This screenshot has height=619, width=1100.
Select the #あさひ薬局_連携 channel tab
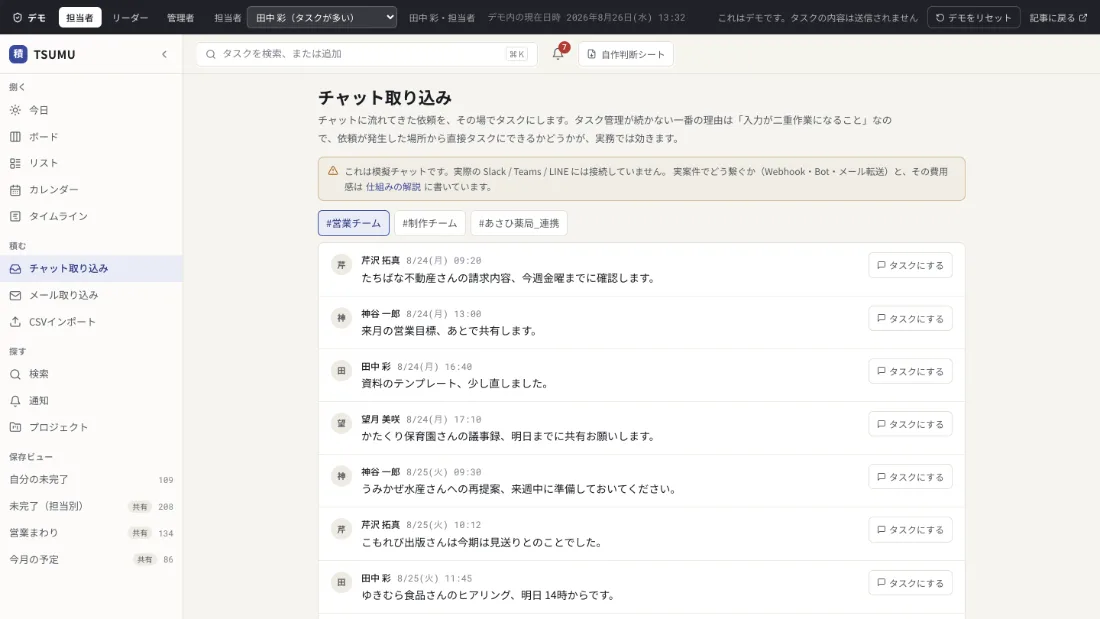519,223
